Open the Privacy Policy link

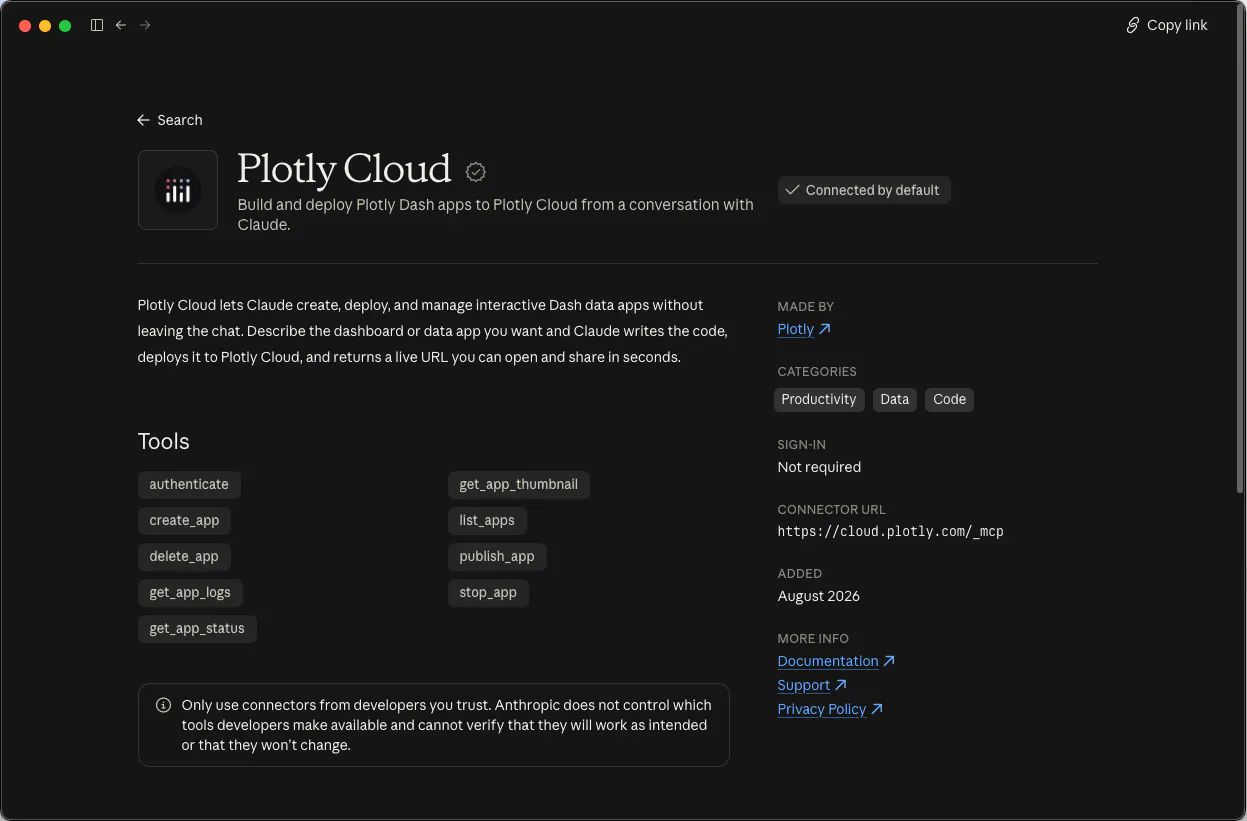[x=830, y=709]
